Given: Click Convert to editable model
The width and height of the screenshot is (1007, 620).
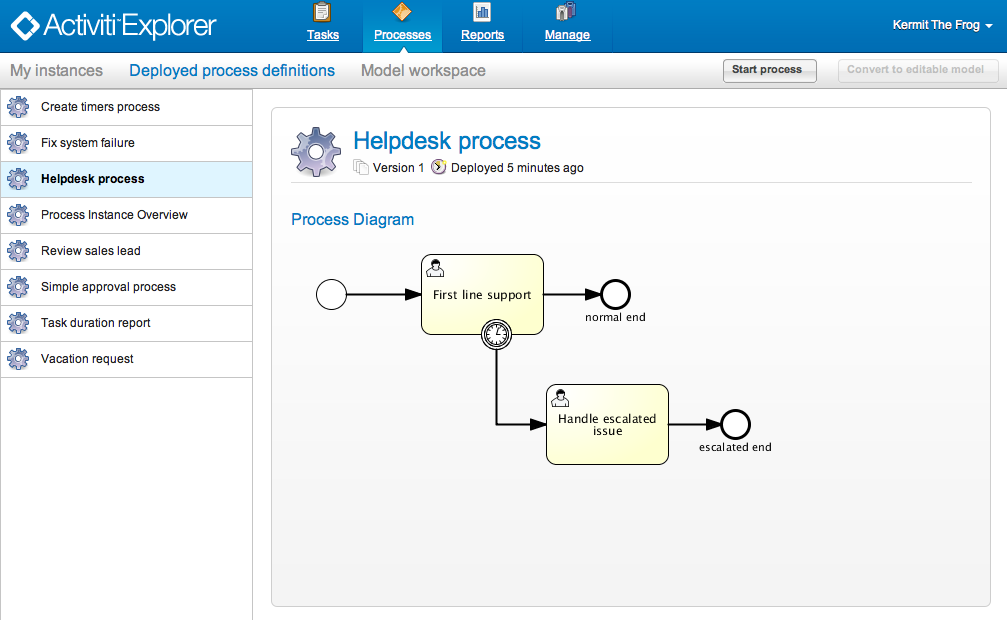Looking at the screenshot, I should pyautogui.click(x=916, y=70).
